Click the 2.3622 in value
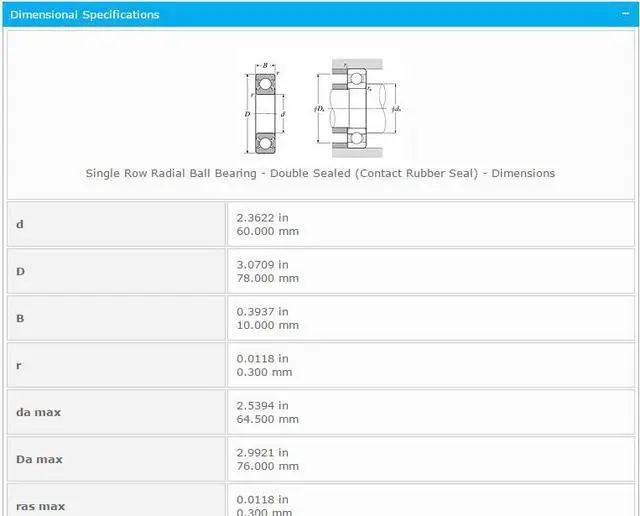Image resolution: width=640 pixels, height=516 pixels. (x=262, y=217)
